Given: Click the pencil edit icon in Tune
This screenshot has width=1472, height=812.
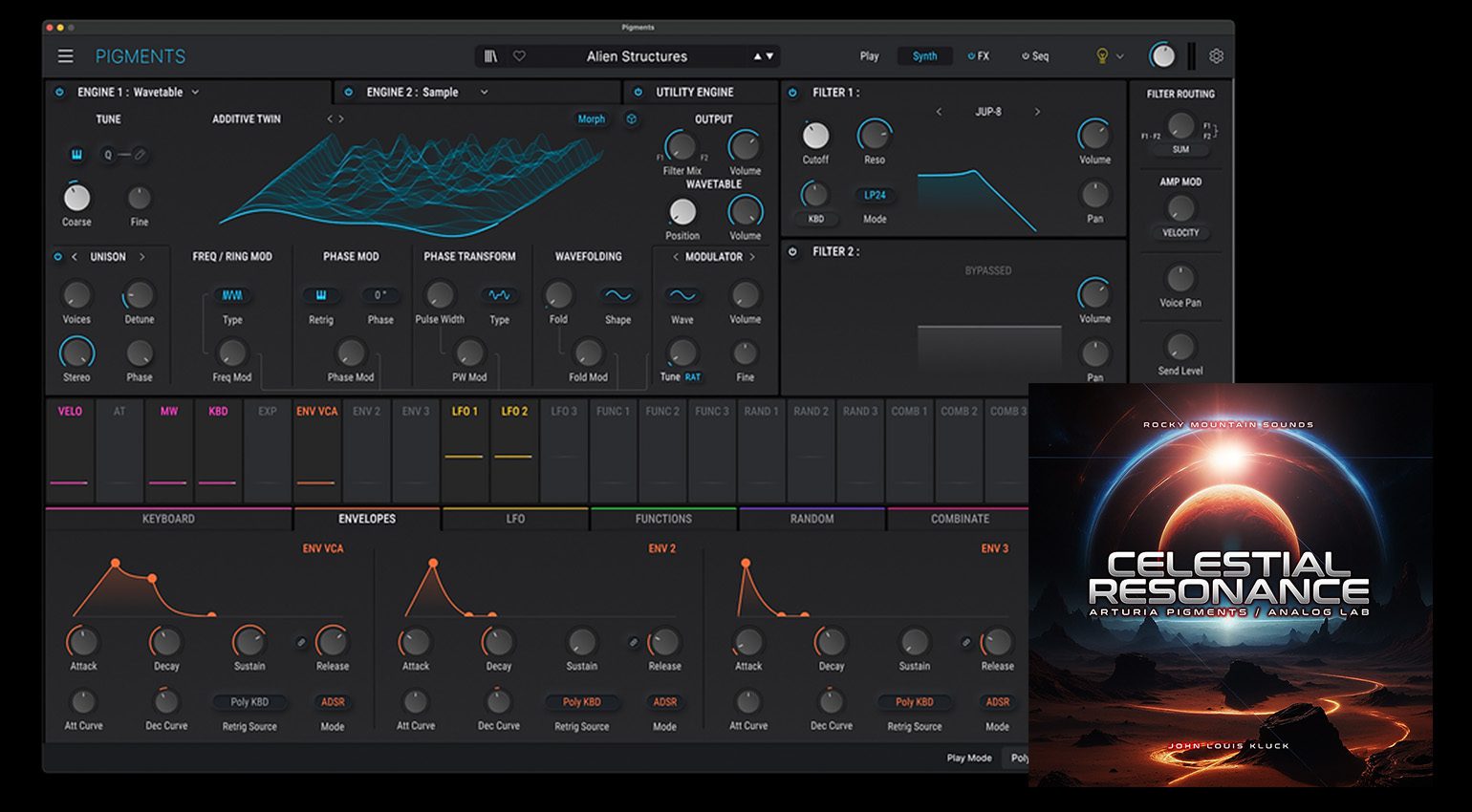Looking at the screenshot, I should click(140, 155).
